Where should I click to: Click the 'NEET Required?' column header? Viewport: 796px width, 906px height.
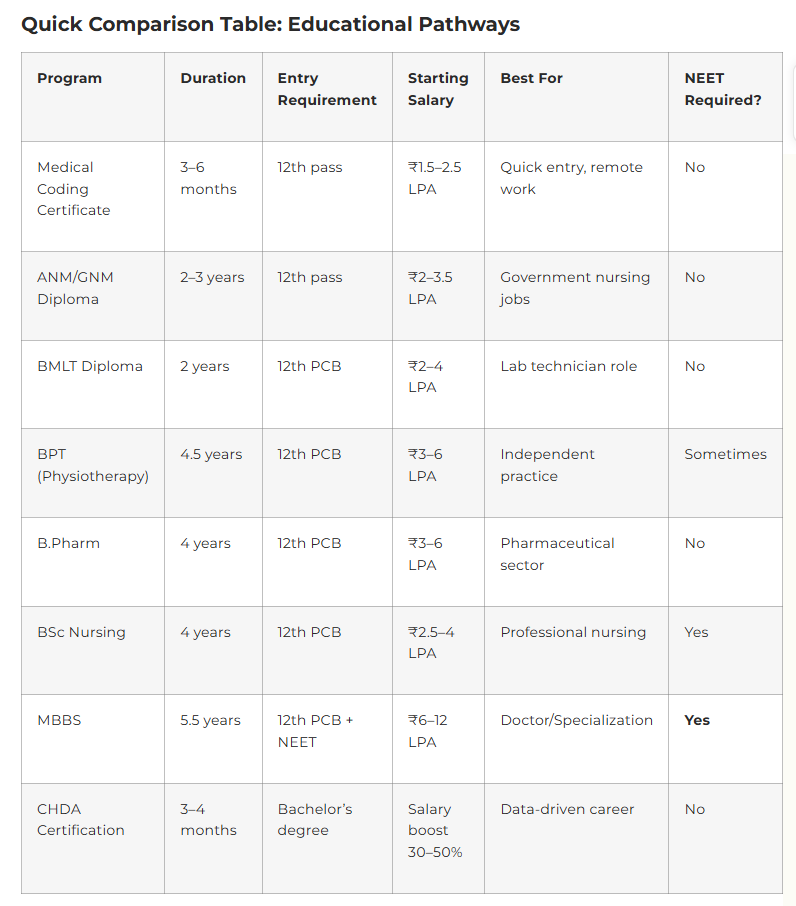point(722,89)
